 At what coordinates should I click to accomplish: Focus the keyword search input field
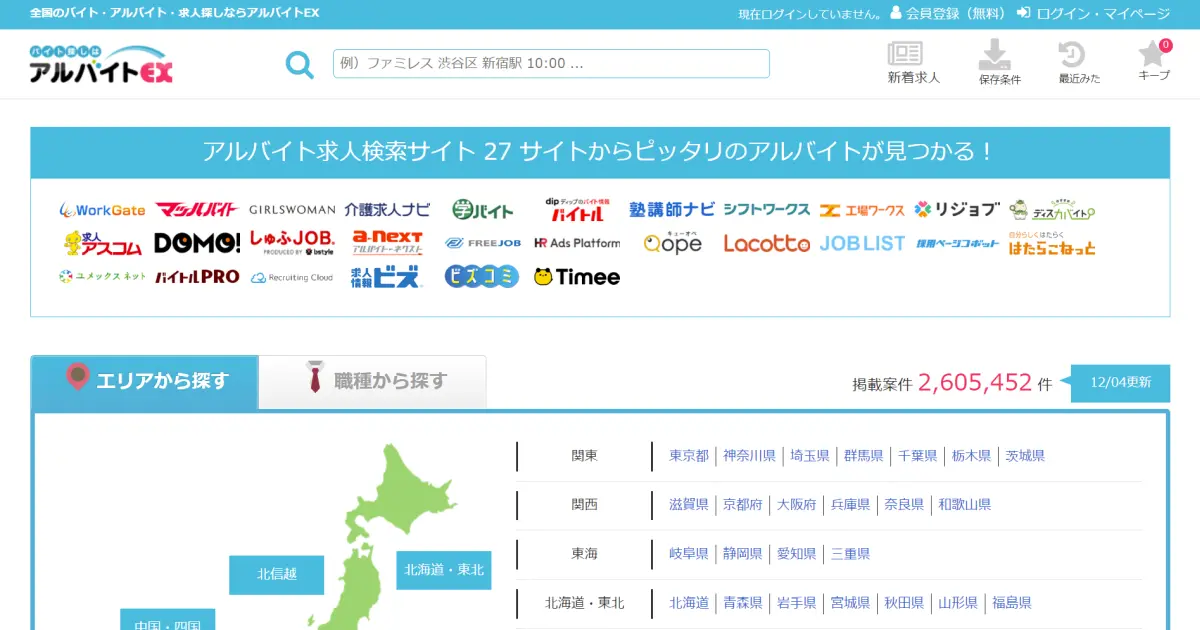(x=551, y=63)
